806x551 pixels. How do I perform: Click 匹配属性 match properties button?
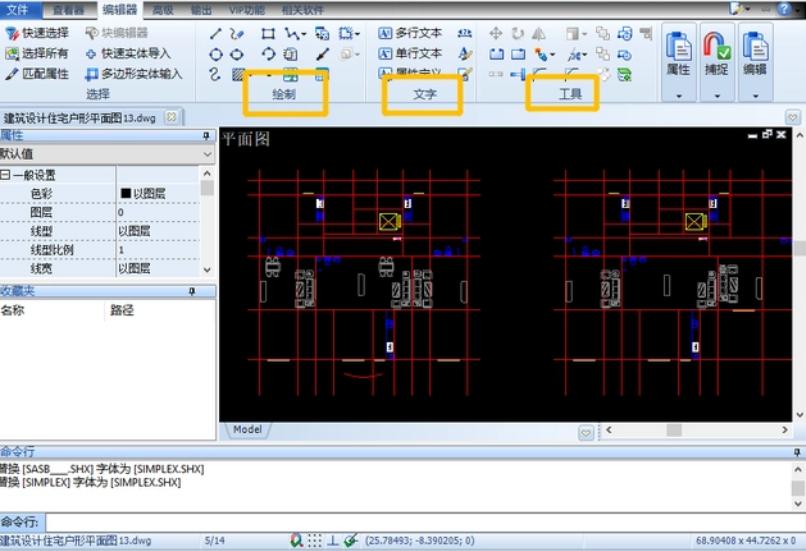(x=36, y=74)
